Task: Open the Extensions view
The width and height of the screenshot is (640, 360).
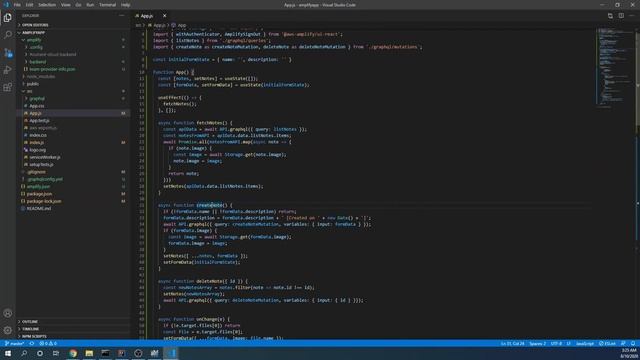Action: coord(7,87)
